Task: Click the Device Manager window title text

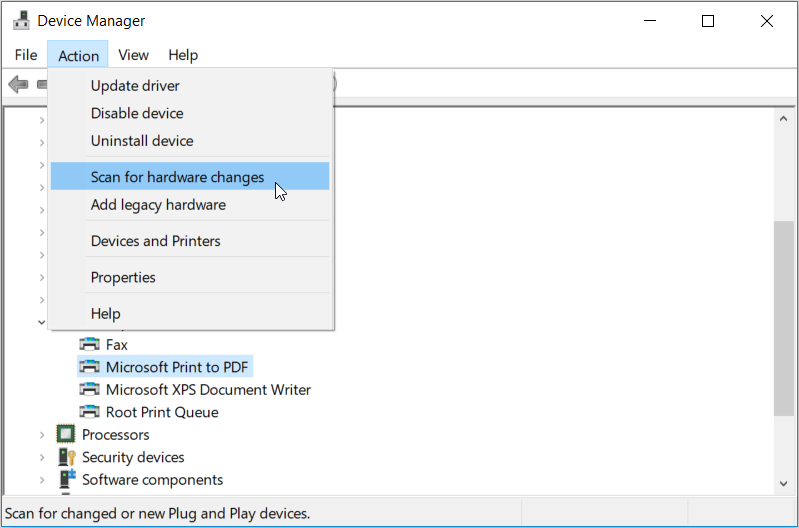Action: [91, 21]
